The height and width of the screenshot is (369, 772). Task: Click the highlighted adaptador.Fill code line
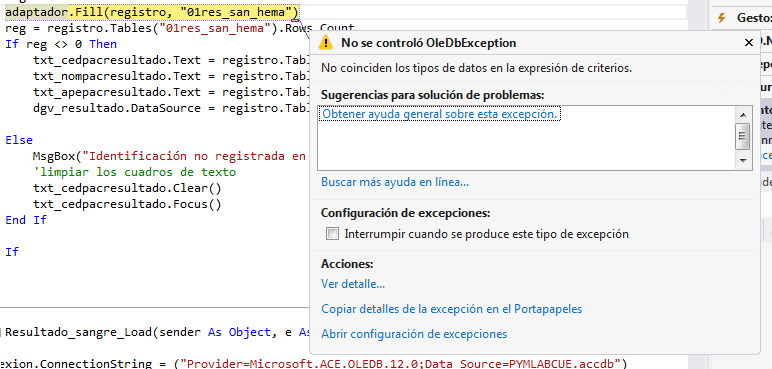click(x=152, y=11)
